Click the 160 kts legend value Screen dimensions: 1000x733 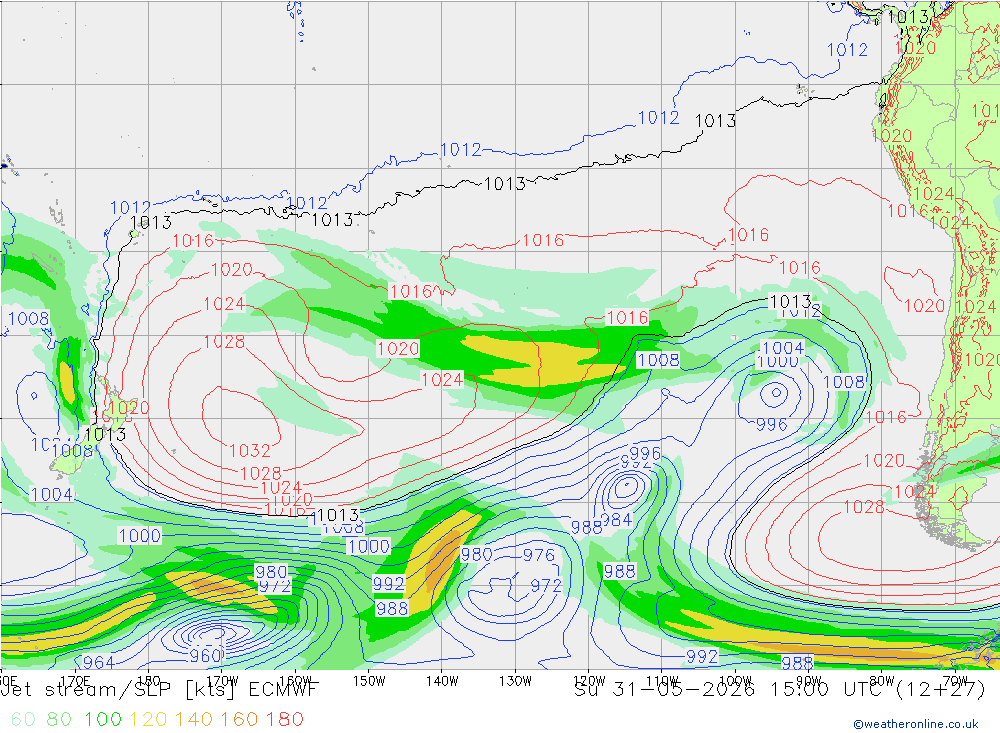pos(239,720)
